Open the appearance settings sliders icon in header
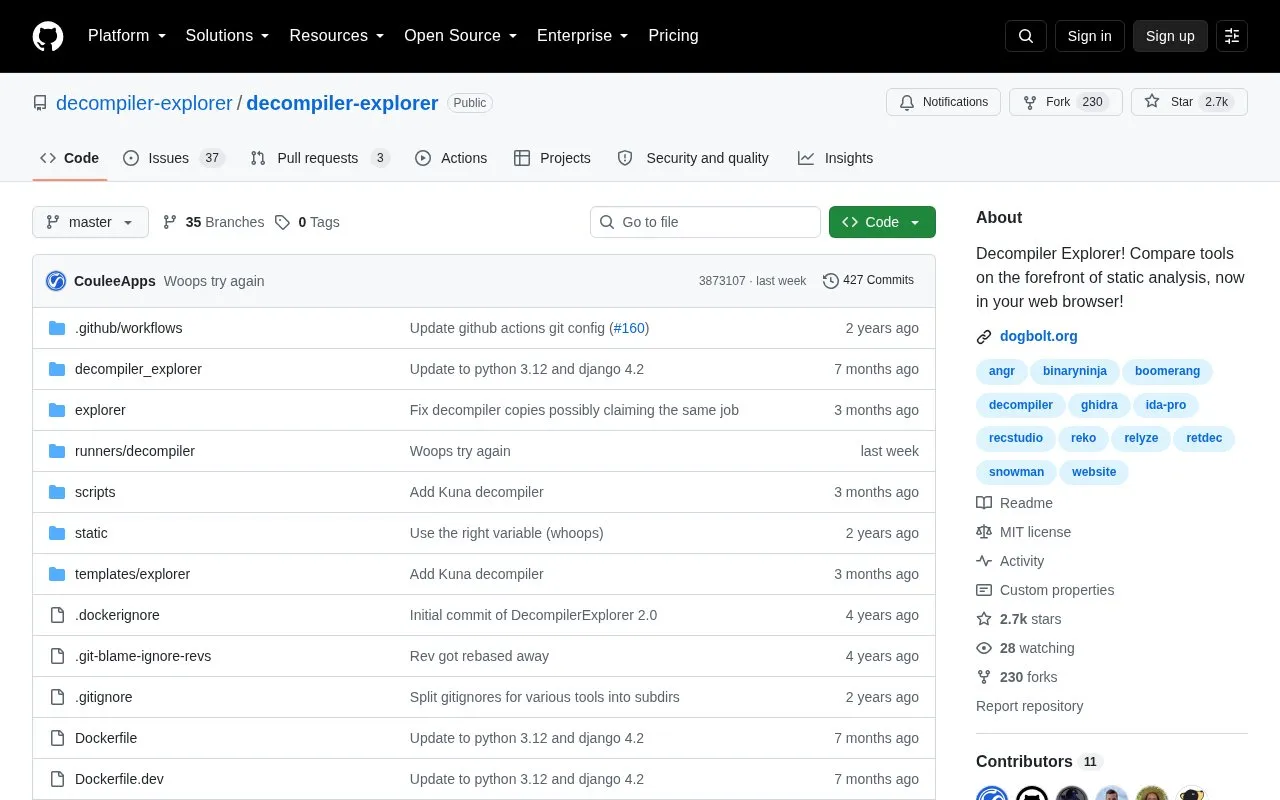This screenshot has width=1280, height=800. pos(1232,36)
